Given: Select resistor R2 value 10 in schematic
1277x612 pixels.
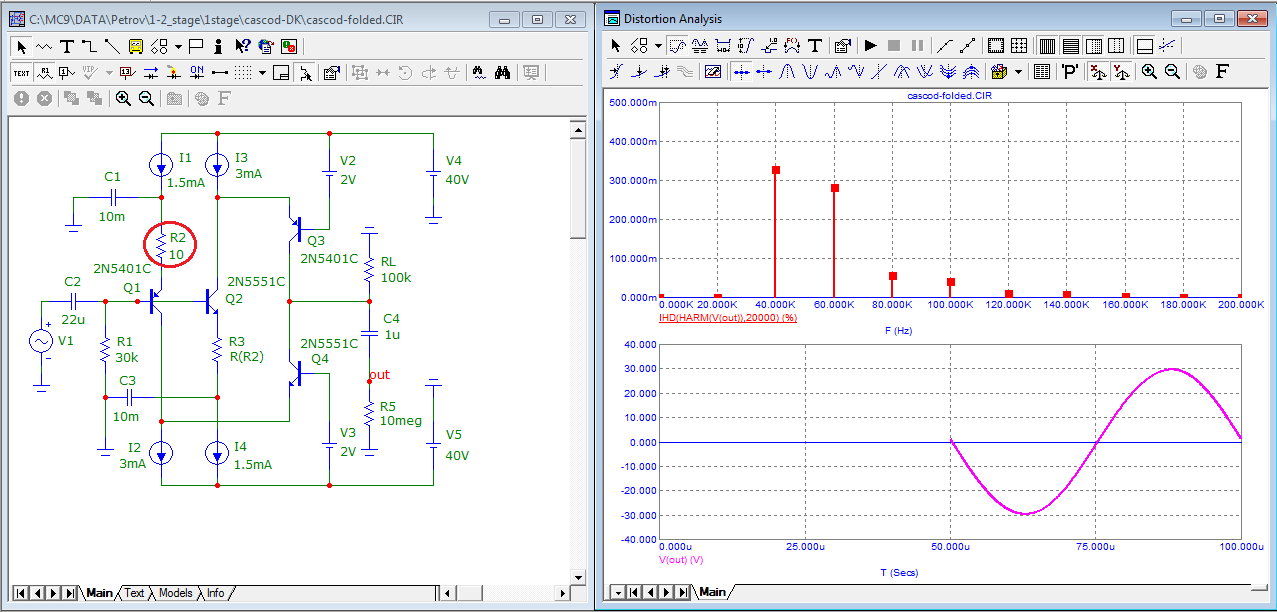Looking at the screenshot, I should pos(176,256).
